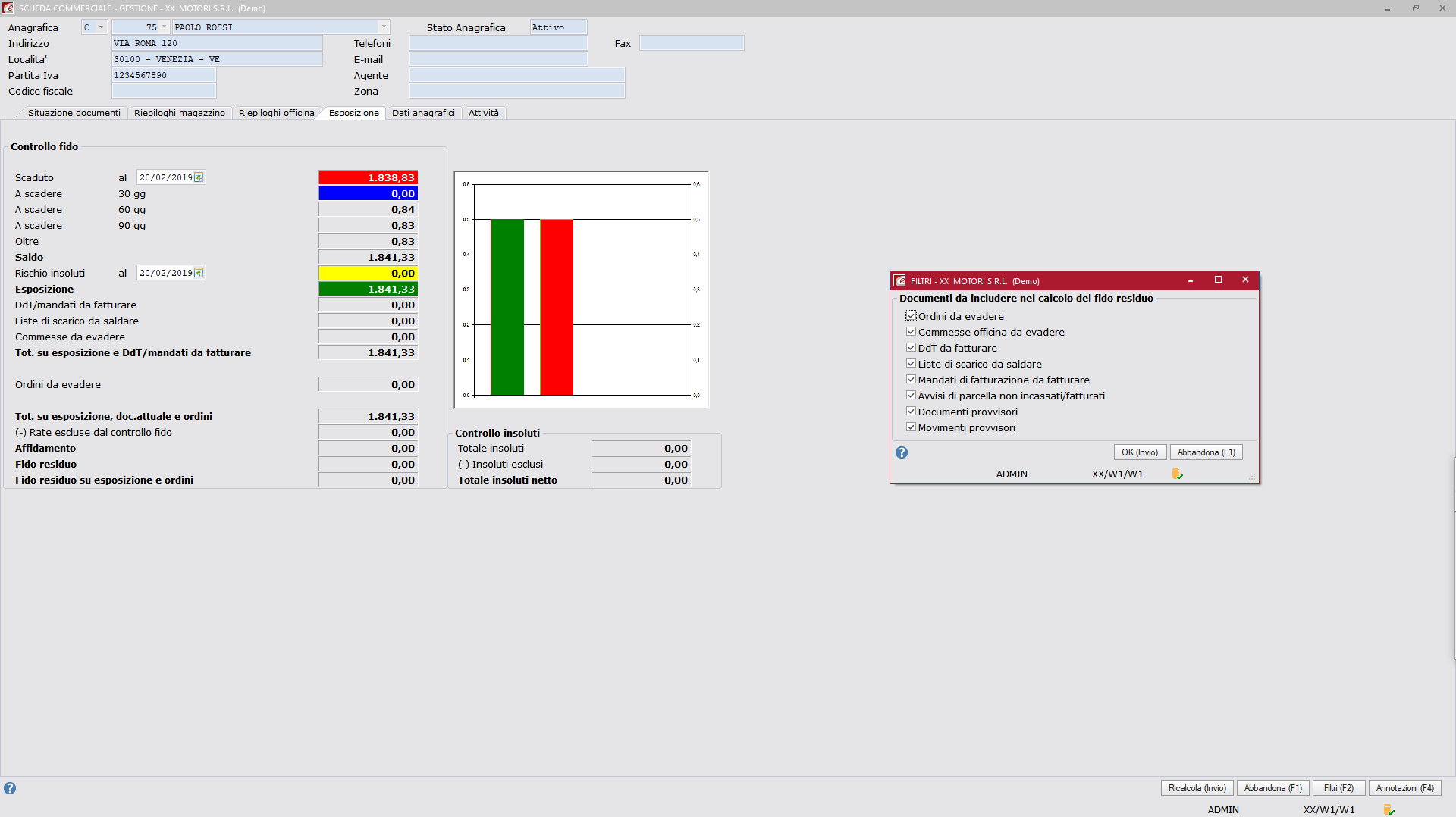This screenshot has width=1456, height=817.
Task: Click the help icon in Filtri dialog
Action: click(x=902, y=452)
